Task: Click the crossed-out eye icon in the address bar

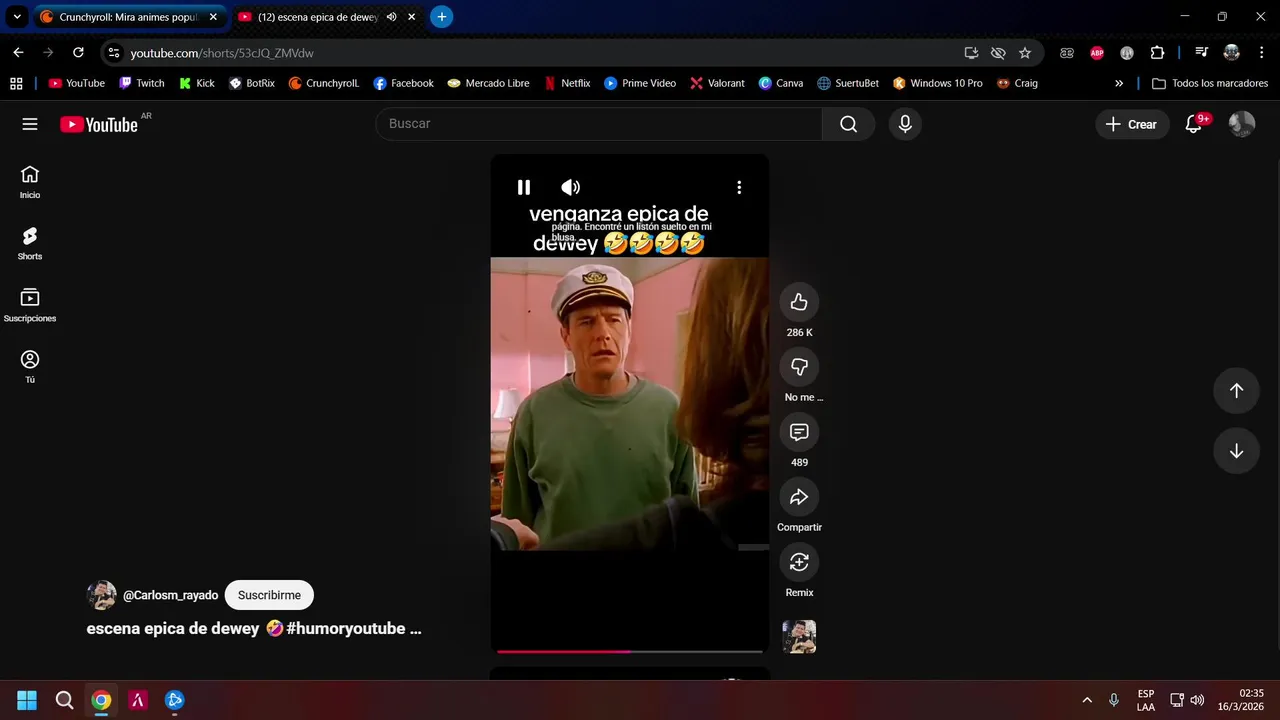Action: (x=998, y=53)
